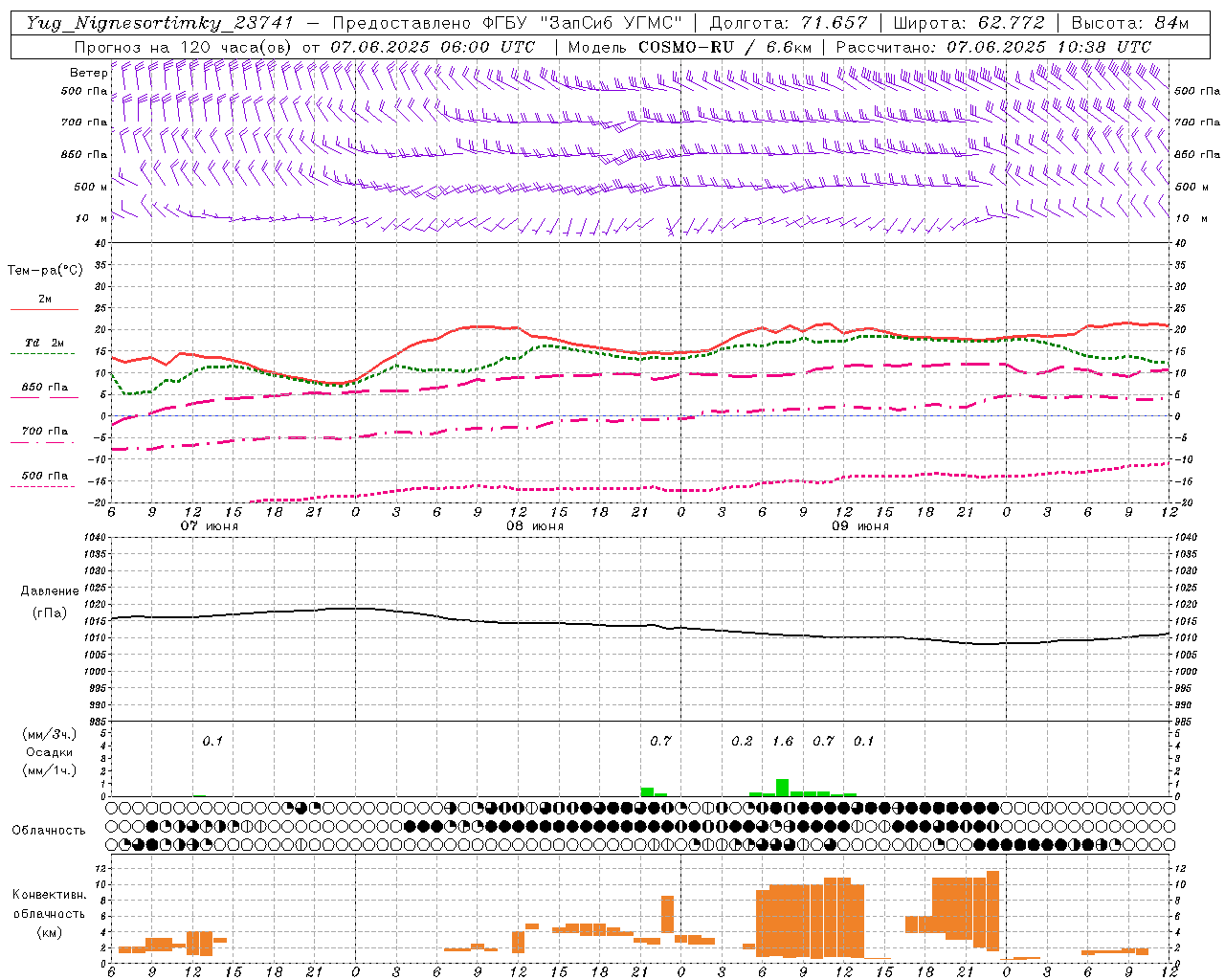1225x980 pixels.
Task: Click the tallest green precipitation bar
Action: [x=783, y=788]
